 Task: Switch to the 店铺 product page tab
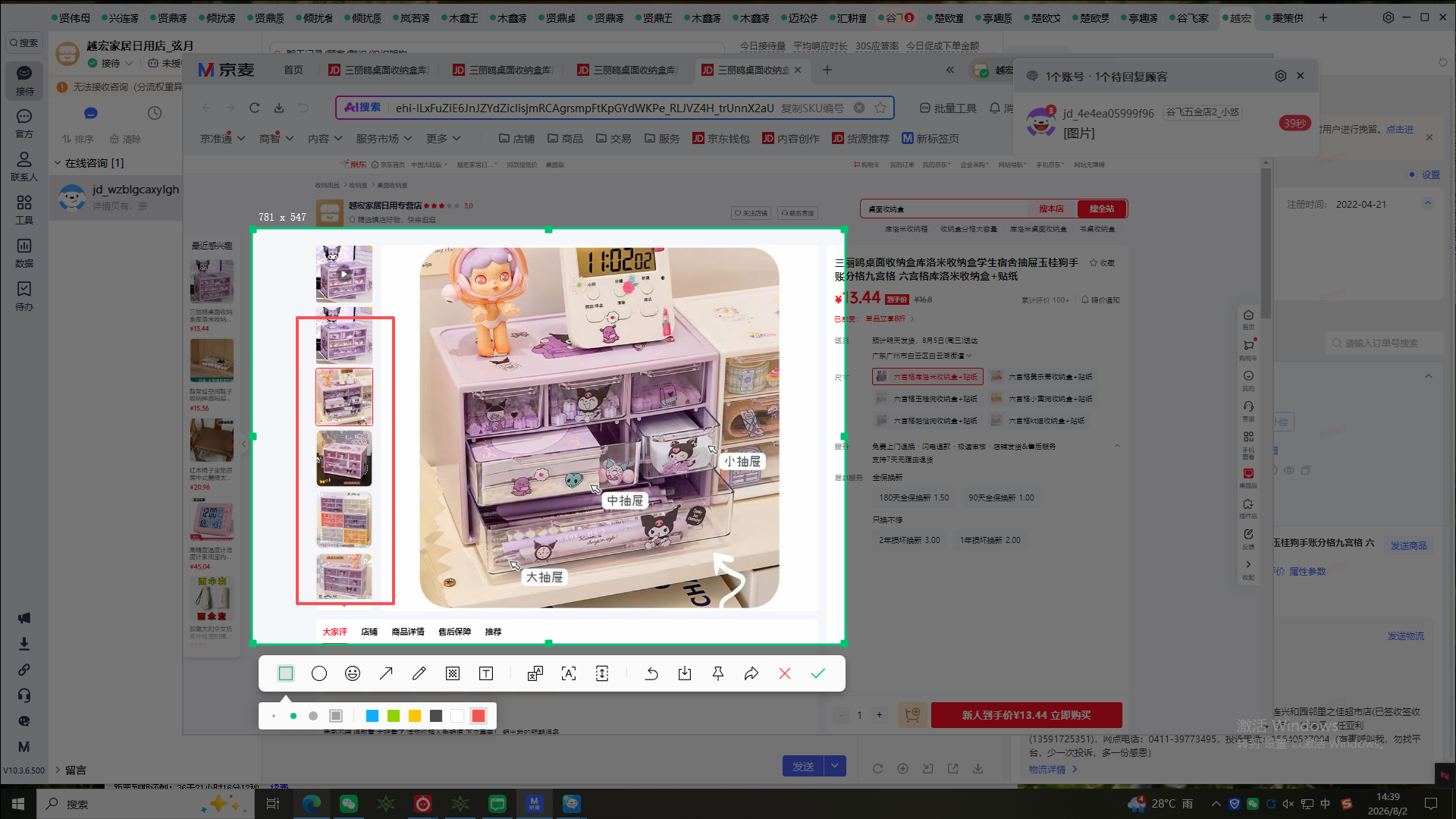click(369, 632)
